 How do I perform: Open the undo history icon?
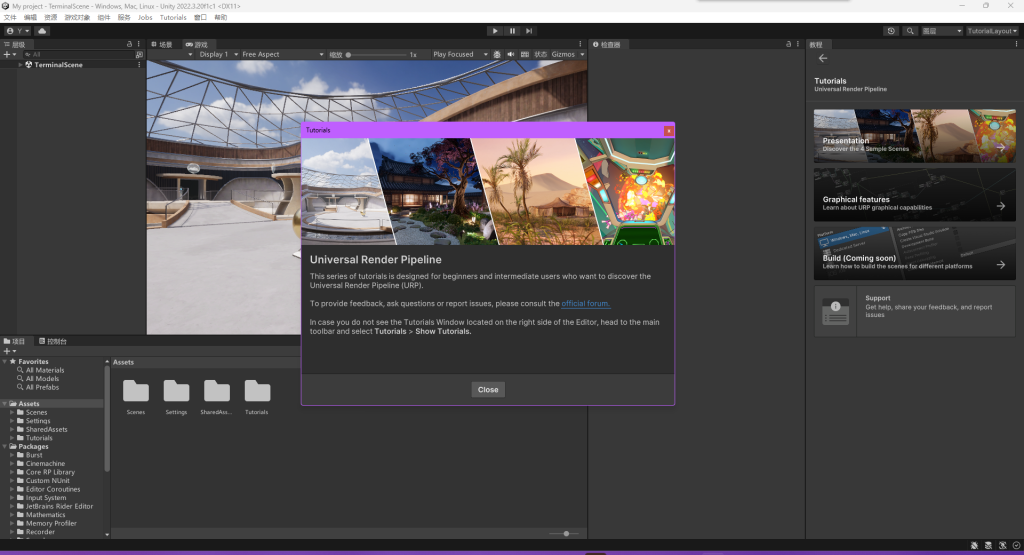tap(891, 31)
